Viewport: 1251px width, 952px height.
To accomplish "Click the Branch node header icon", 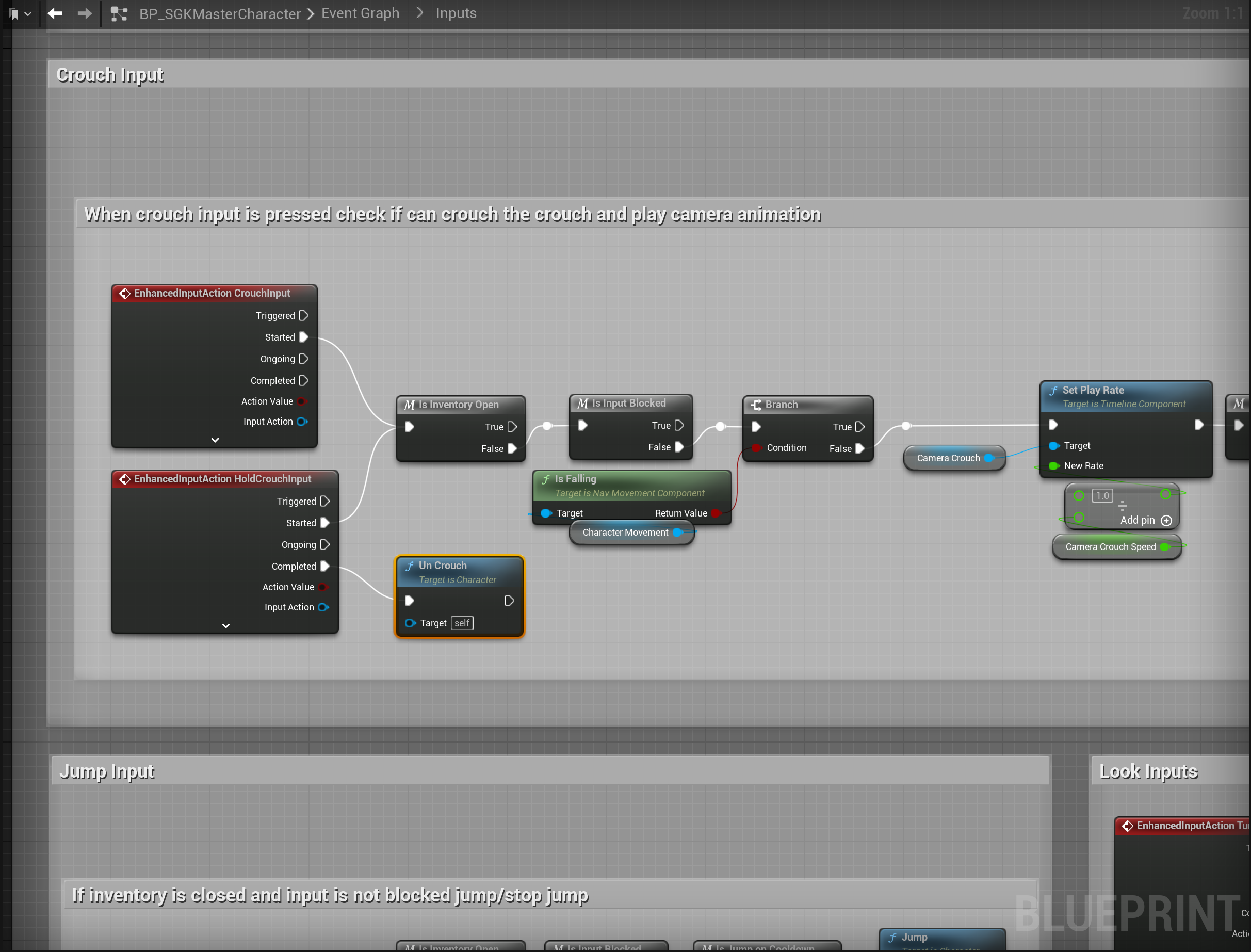I will click(756, 405).
